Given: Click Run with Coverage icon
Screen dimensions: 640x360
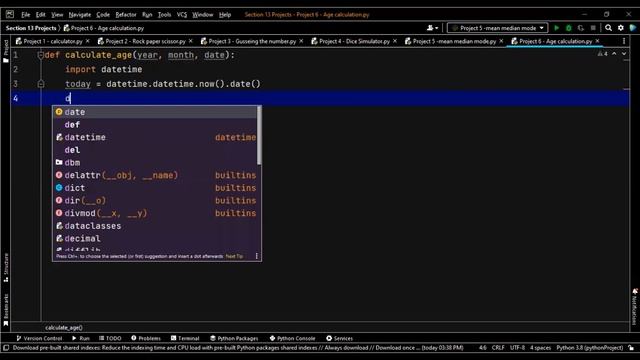Looking at the screenshot, I should coord(581,28).
